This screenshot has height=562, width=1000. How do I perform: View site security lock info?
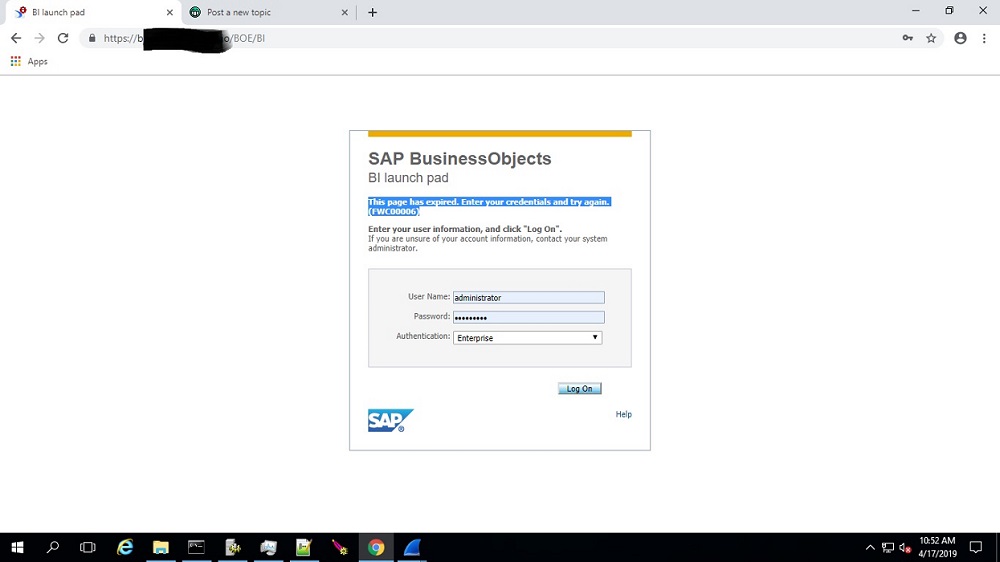point(92,38)
